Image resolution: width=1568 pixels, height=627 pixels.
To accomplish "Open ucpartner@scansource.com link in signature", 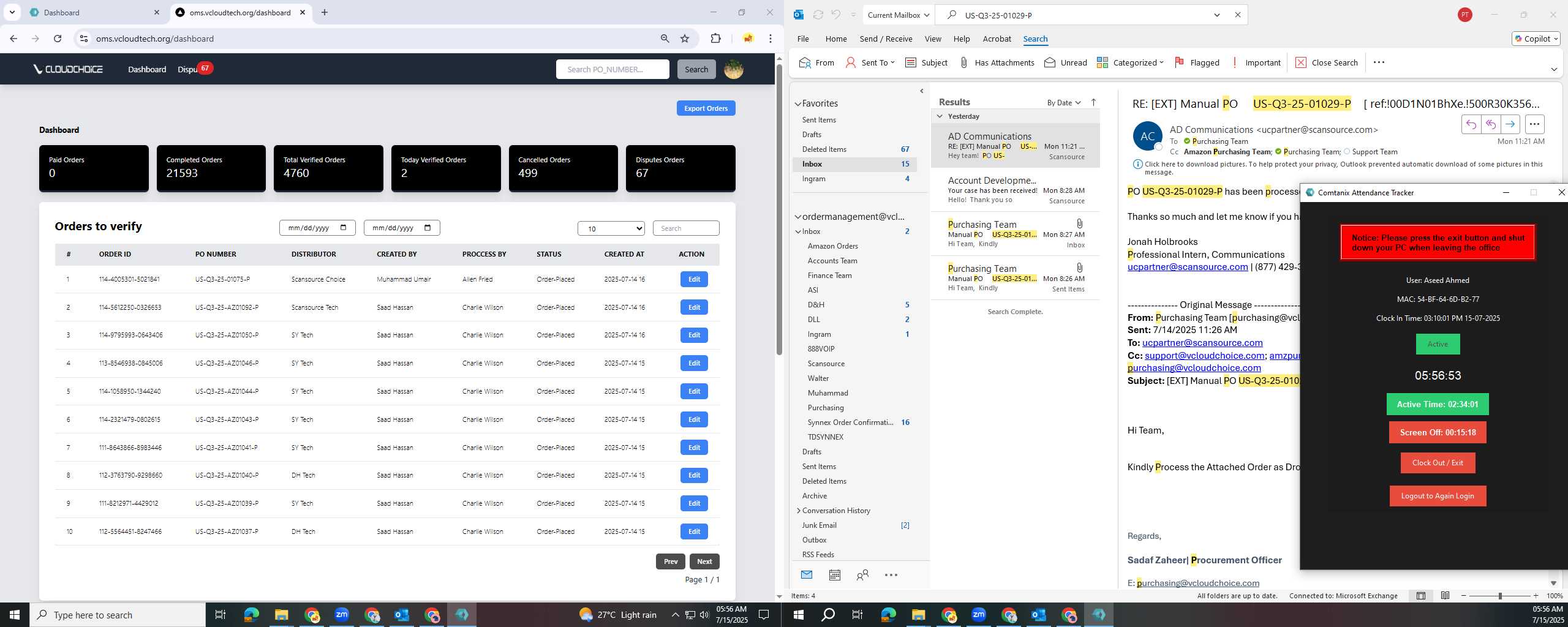I will pyautogui.click(x=1188, y=267).
